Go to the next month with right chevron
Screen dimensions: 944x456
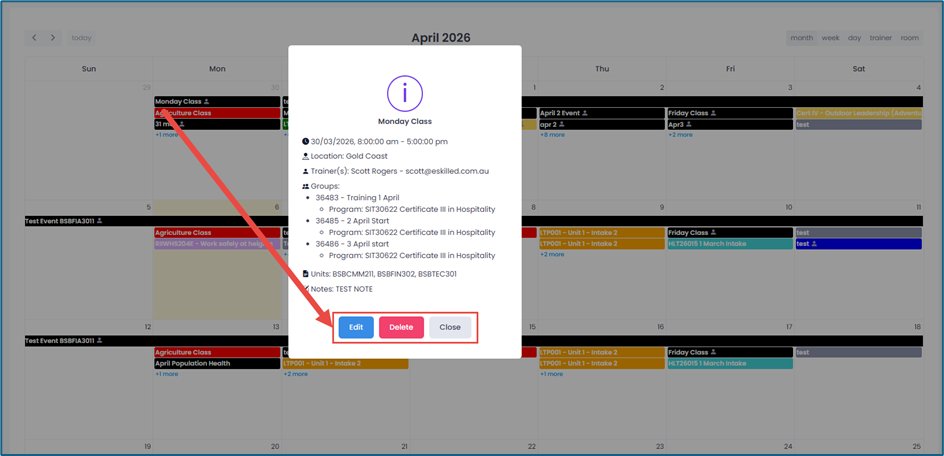click(53, 38)
